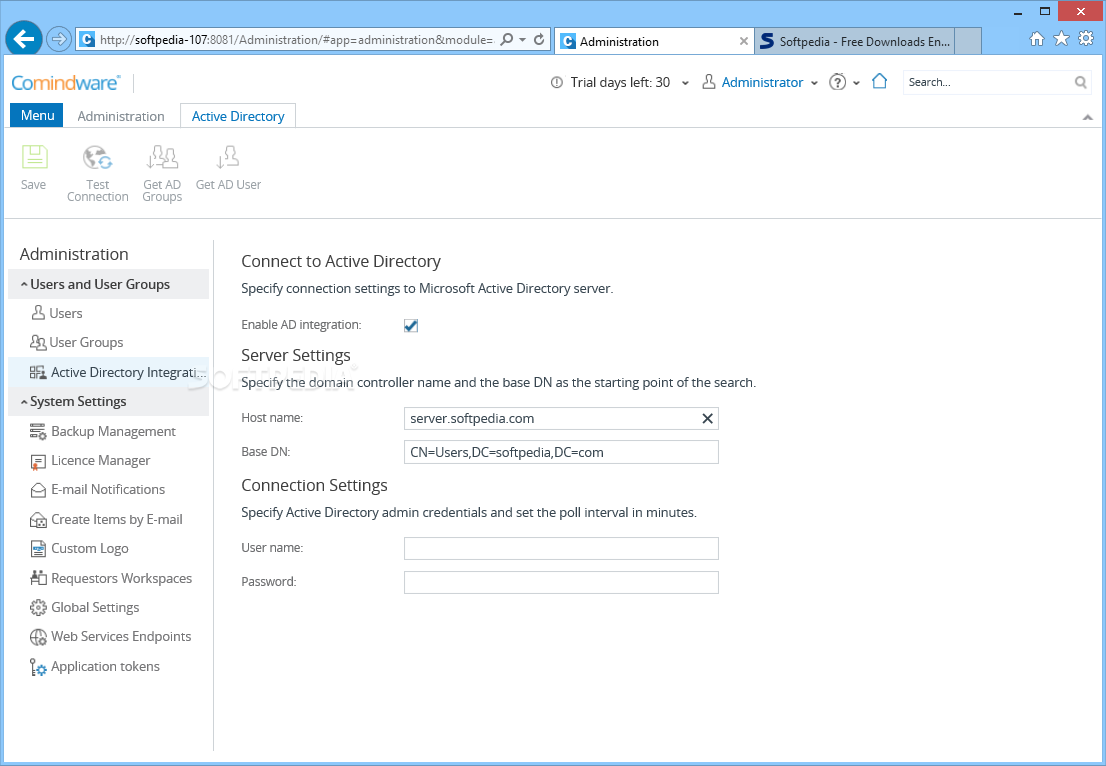Toggle Enable AD integration checkbox
The image size is (1106, 766).
point(411,325)
